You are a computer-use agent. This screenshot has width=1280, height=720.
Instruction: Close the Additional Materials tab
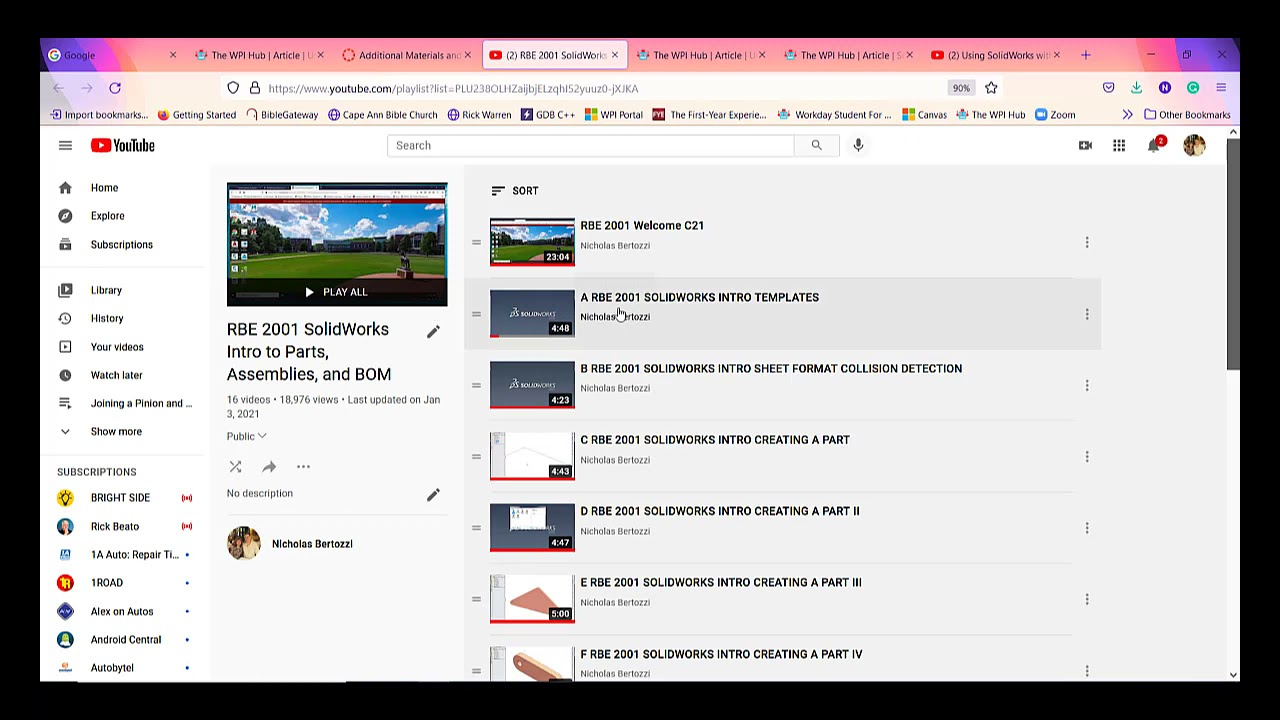pos(467,55)
